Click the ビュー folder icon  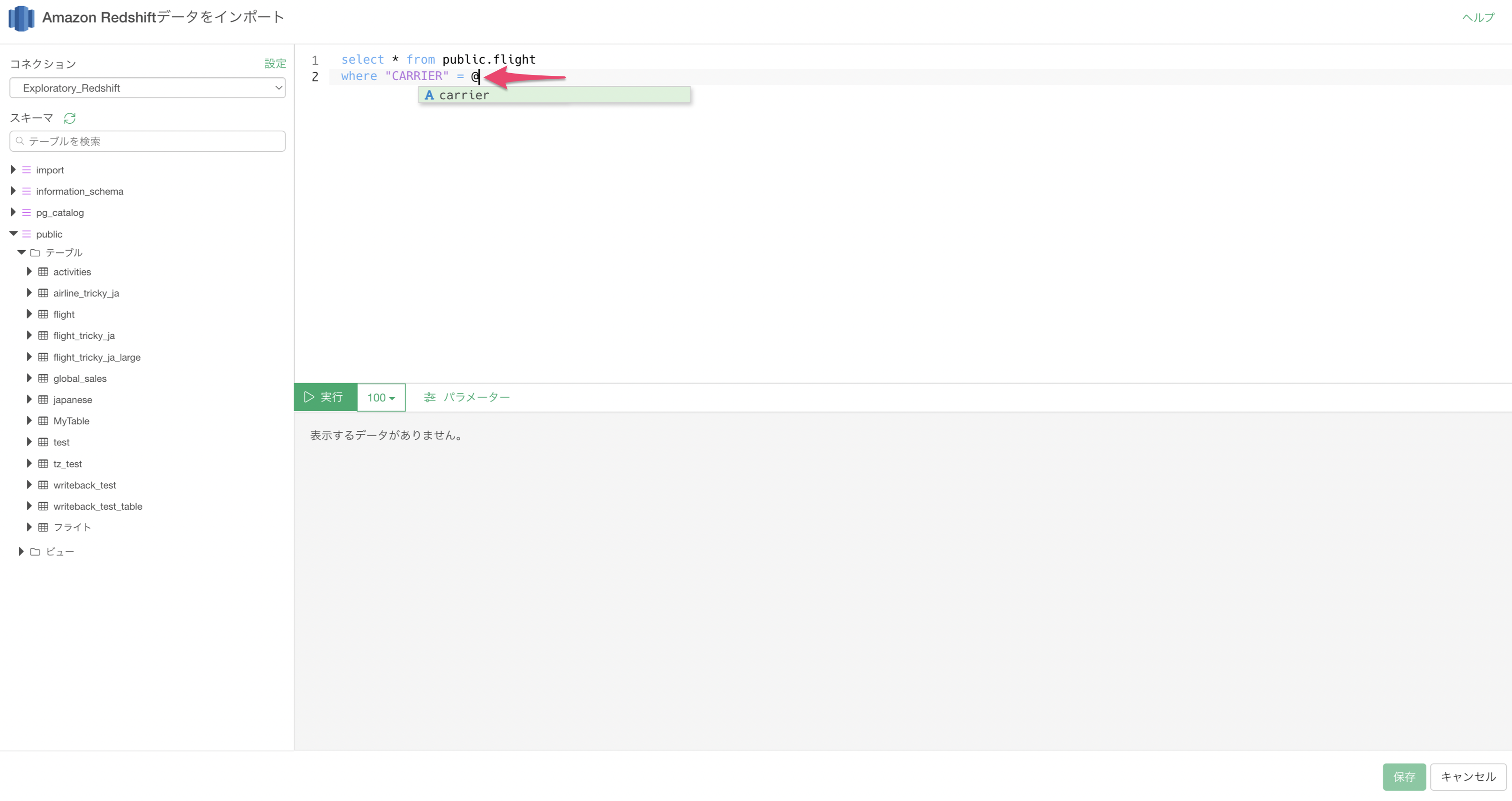click(35, 552)
